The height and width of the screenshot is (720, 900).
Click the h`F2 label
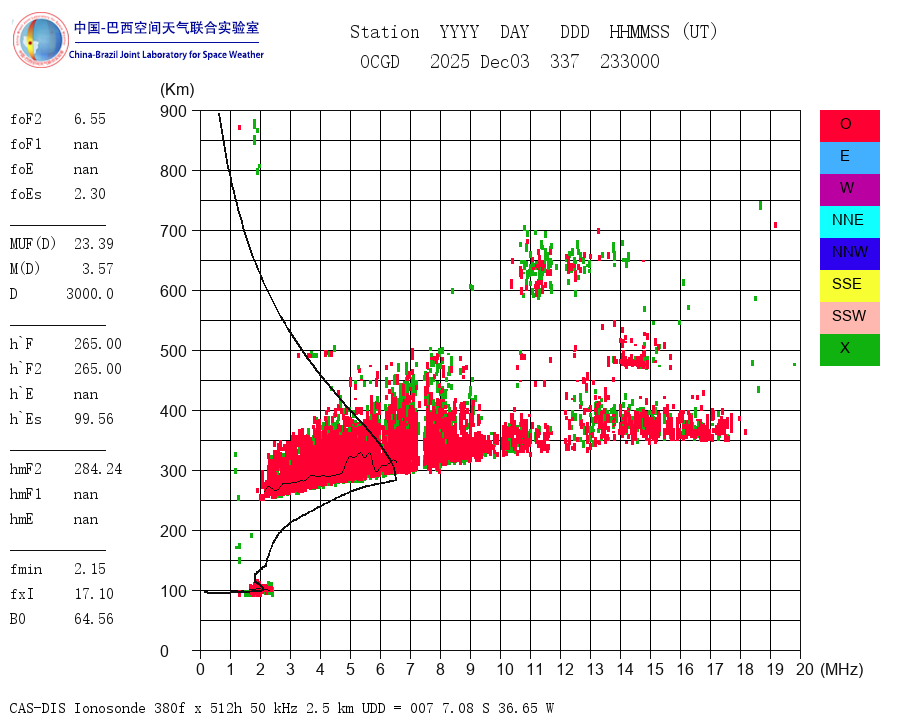(26, 369)
